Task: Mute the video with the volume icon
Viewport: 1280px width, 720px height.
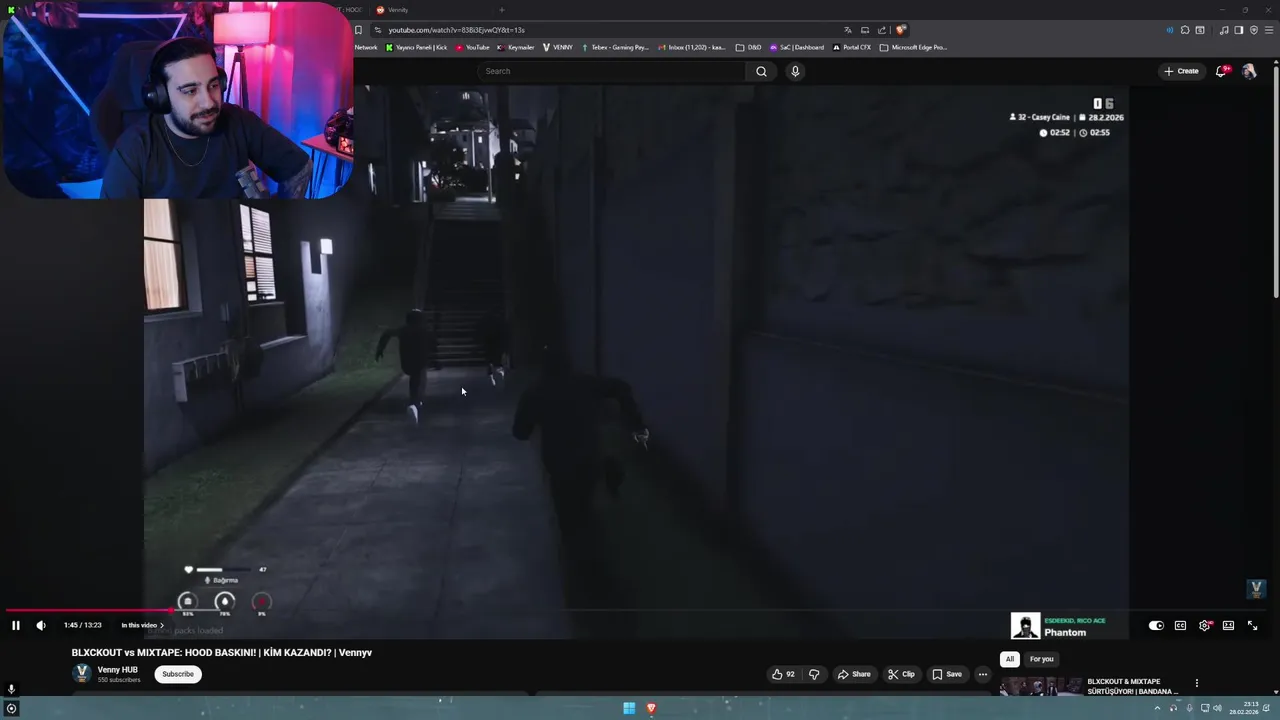Action: coord(41,625)
